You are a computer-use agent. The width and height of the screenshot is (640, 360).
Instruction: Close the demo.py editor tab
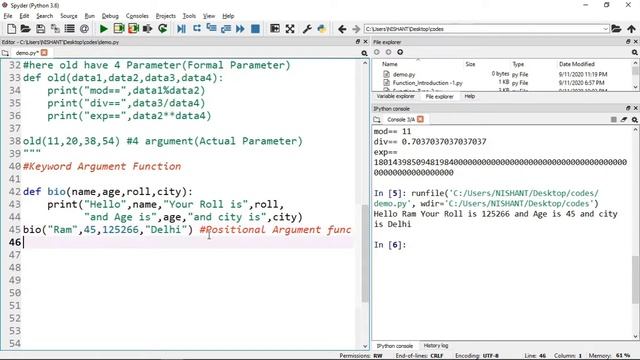tap(44, 52)
